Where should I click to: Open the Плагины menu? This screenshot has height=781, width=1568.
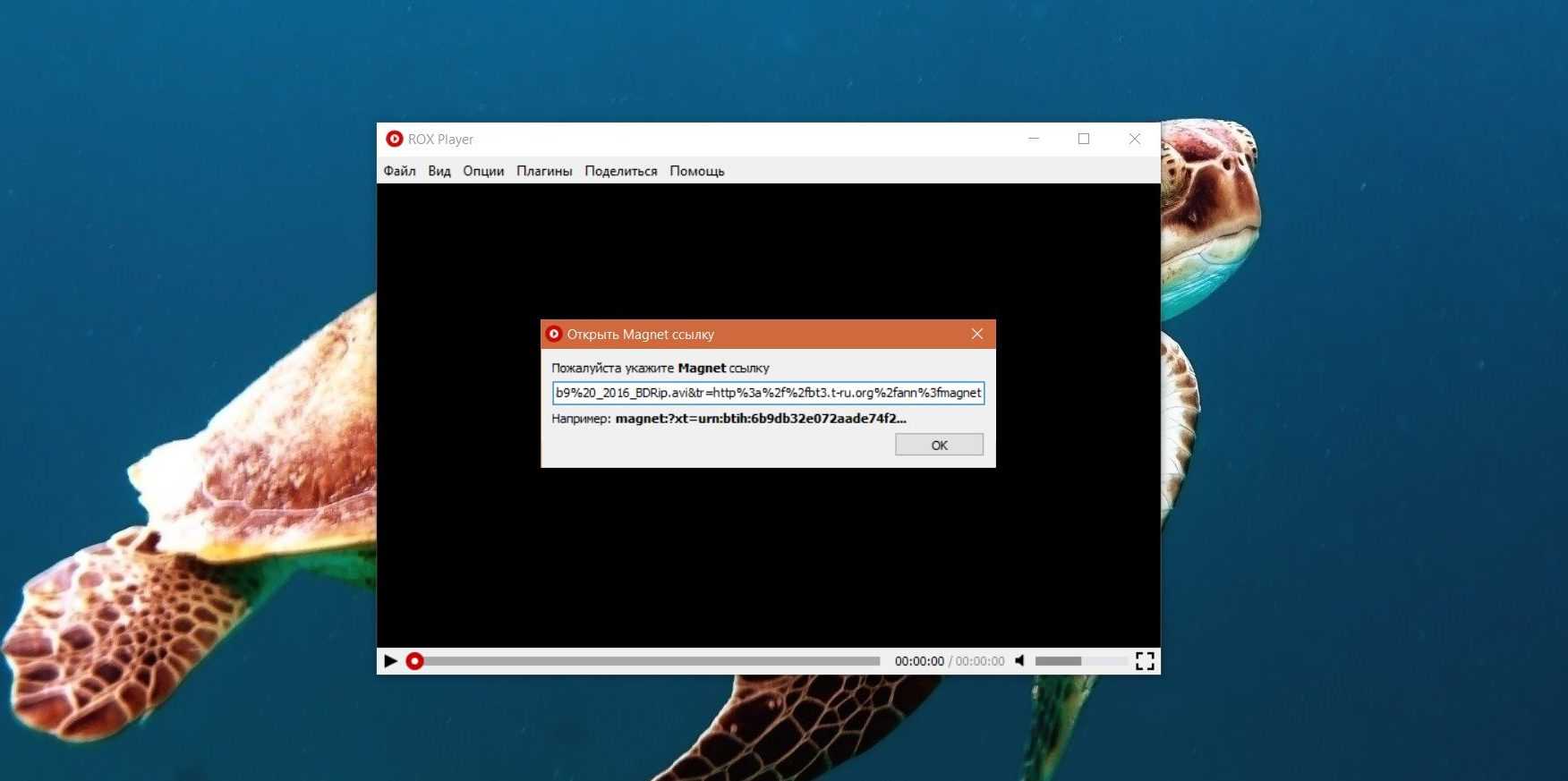tap(544, 171)
